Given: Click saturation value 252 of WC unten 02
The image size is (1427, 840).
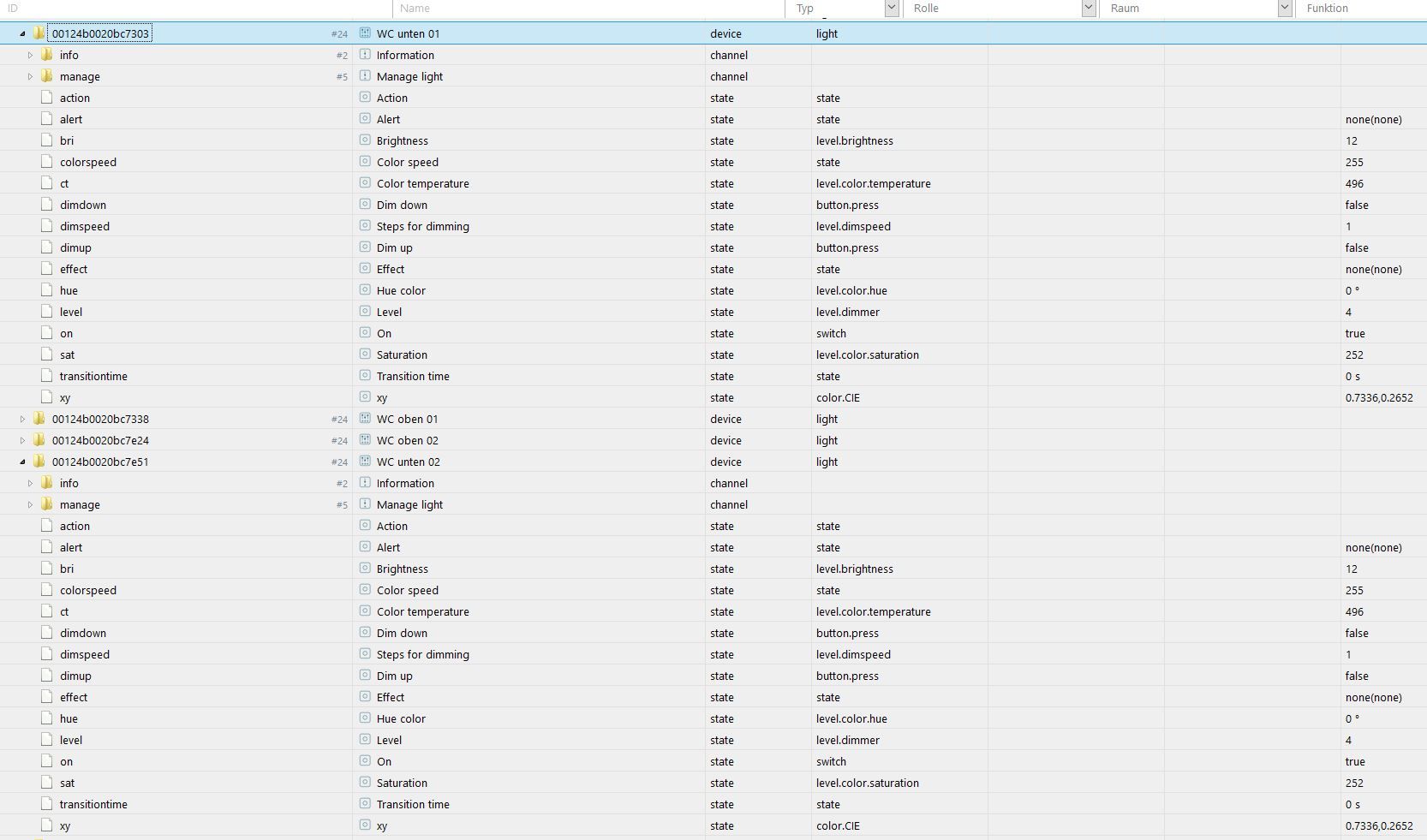Looking at the screenshot, I should (x=1354, y=783).
